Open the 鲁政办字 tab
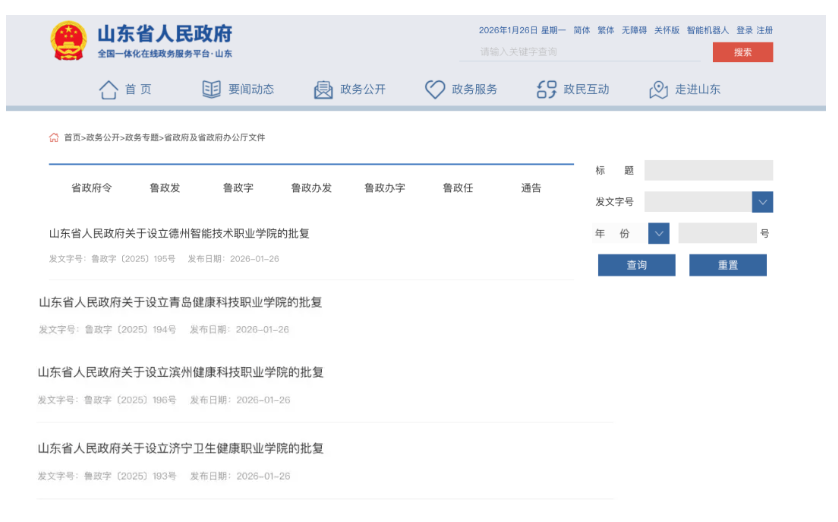Image resolution: width=838 pixels, height=522 pixels. tap(384, 188)
